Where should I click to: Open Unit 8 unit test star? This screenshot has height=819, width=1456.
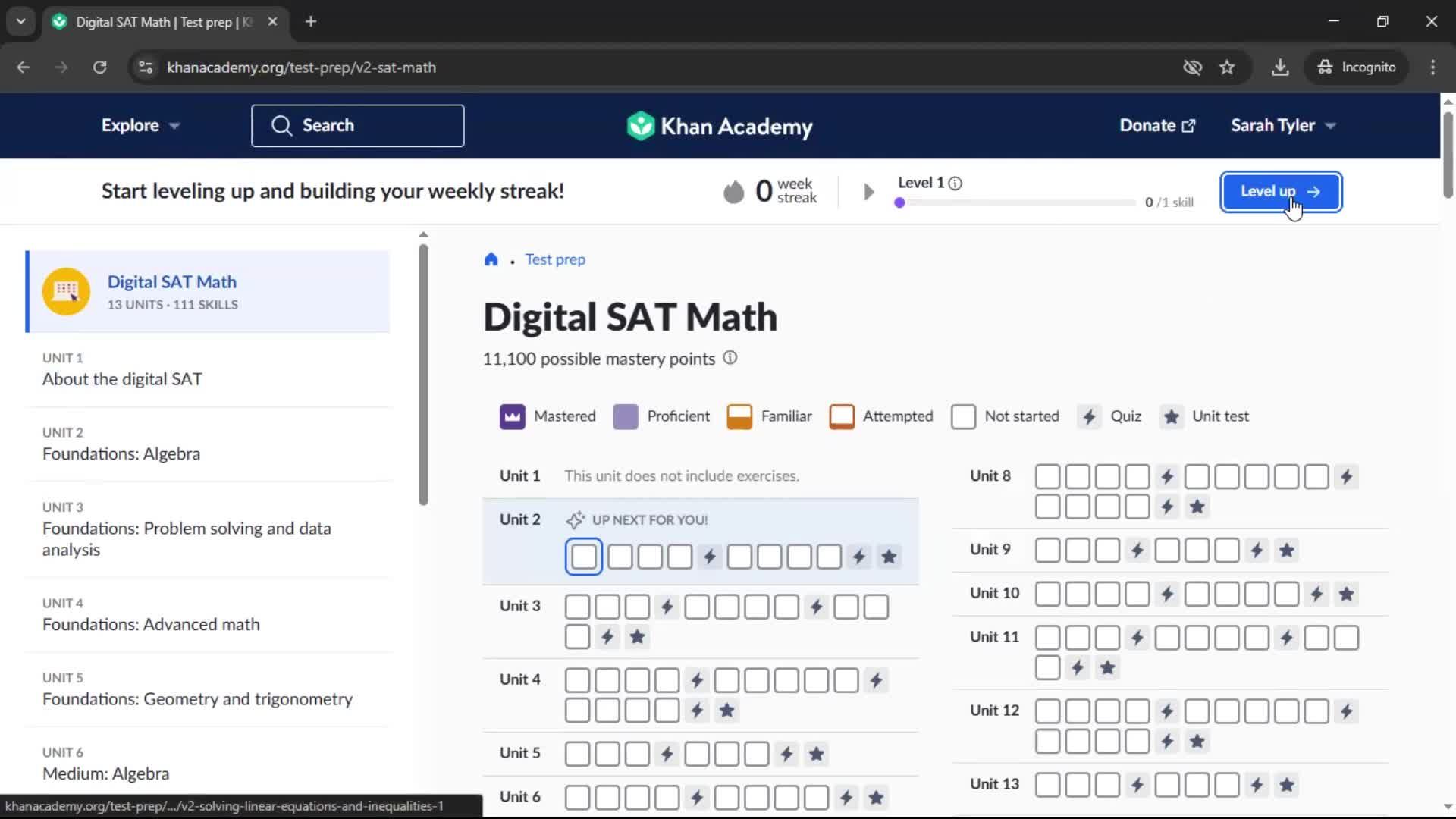point(1197,507)
